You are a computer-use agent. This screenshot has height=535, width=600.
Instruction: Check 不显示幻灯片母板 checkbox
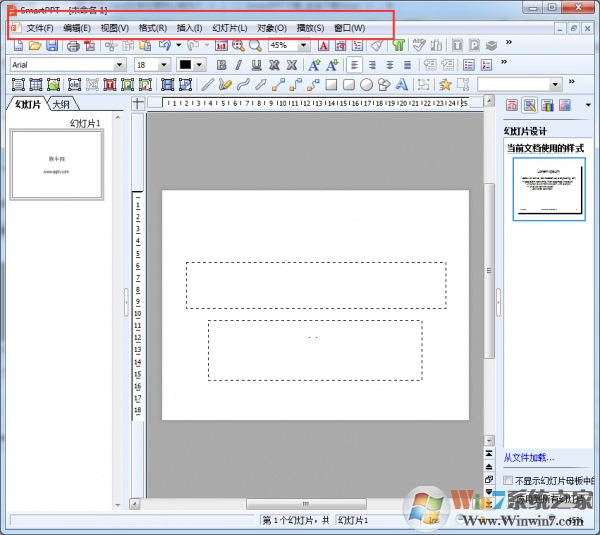[x=508, y=480]
